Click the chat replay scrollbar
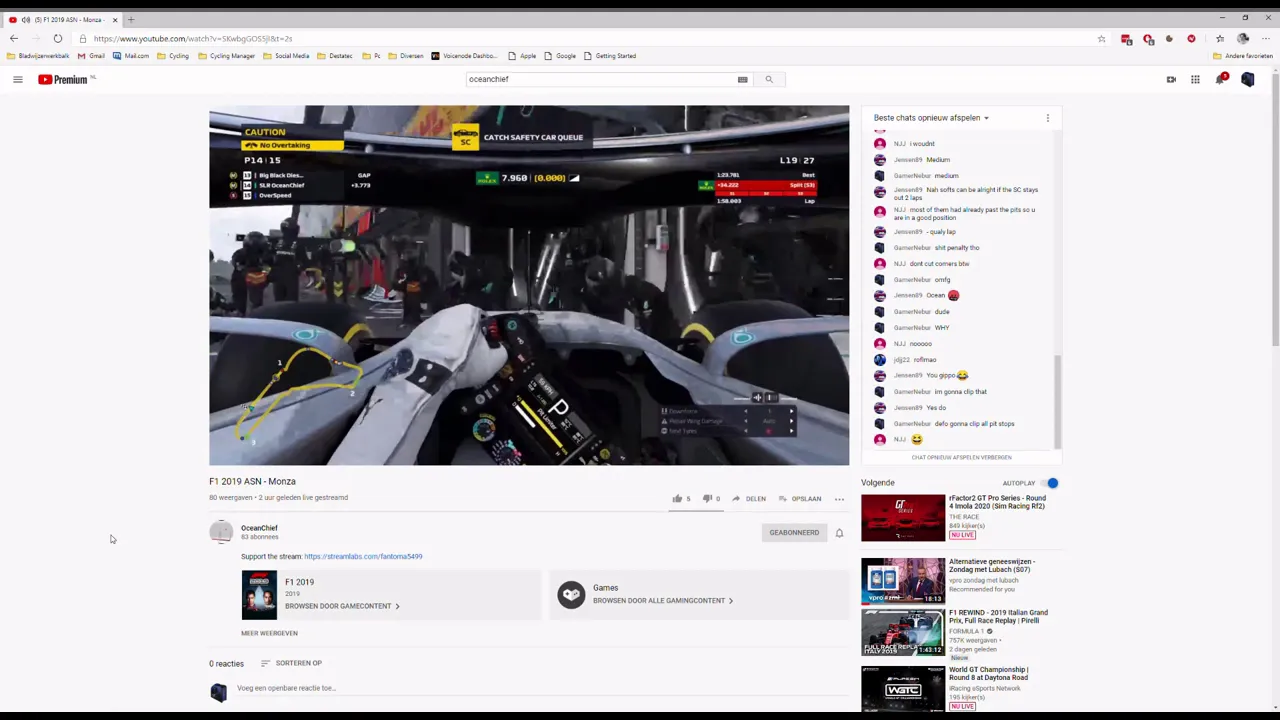Viewport: 1280px width, 720px height. 1057,400
